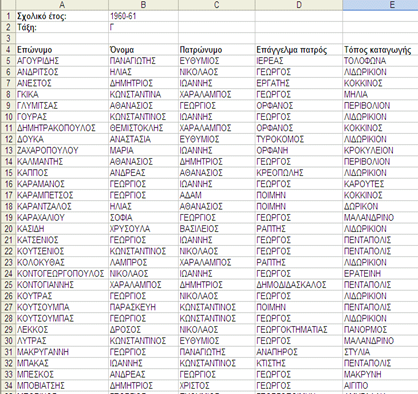Click cell 'ΟΡΦΑΝΗ'

[x=299, y=150]
